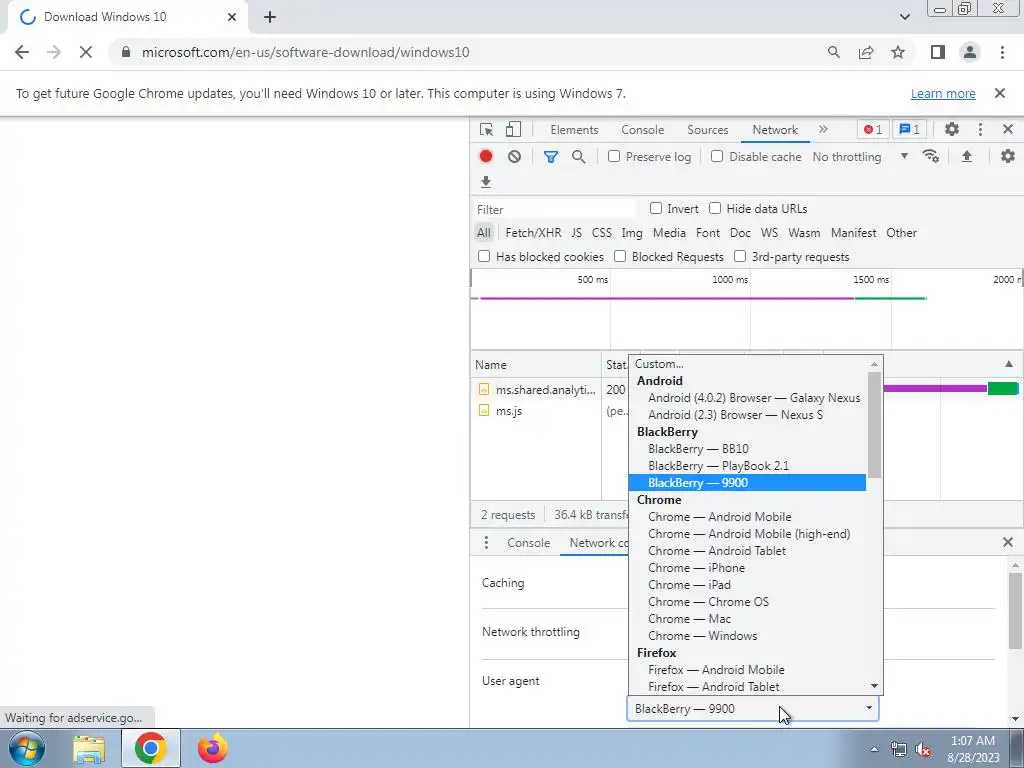Switch to the Sources tab
The image size is (1024, 768).
(x=707, y=129)
